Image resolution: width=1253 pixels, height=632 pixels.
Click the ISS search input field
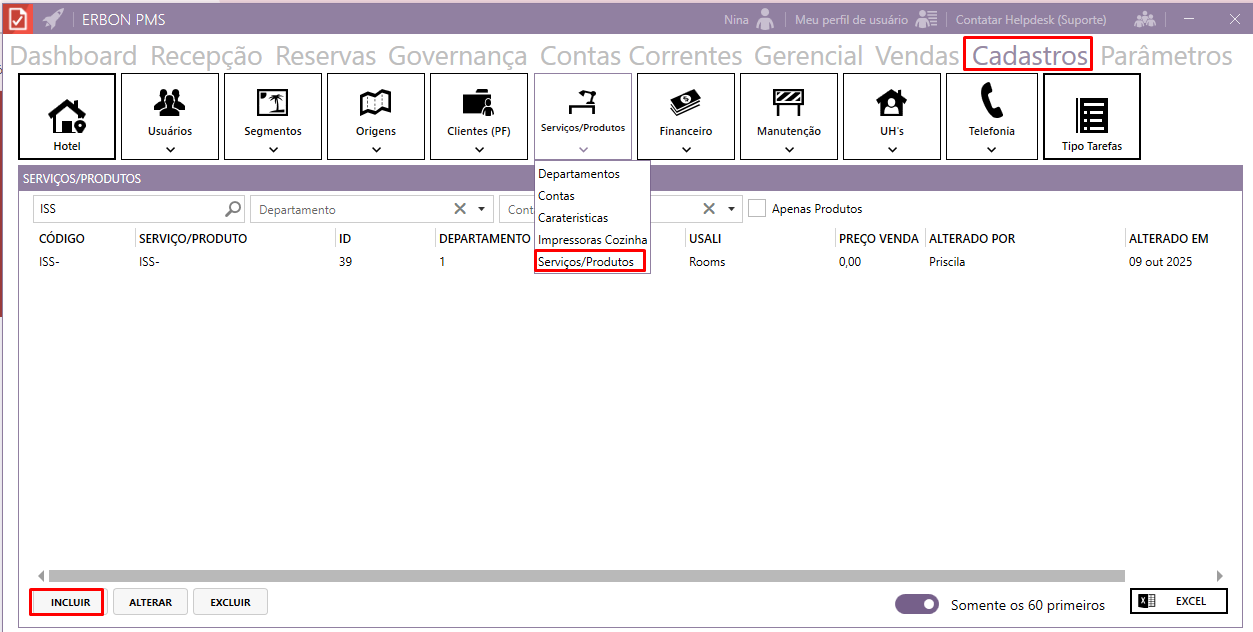130,209
